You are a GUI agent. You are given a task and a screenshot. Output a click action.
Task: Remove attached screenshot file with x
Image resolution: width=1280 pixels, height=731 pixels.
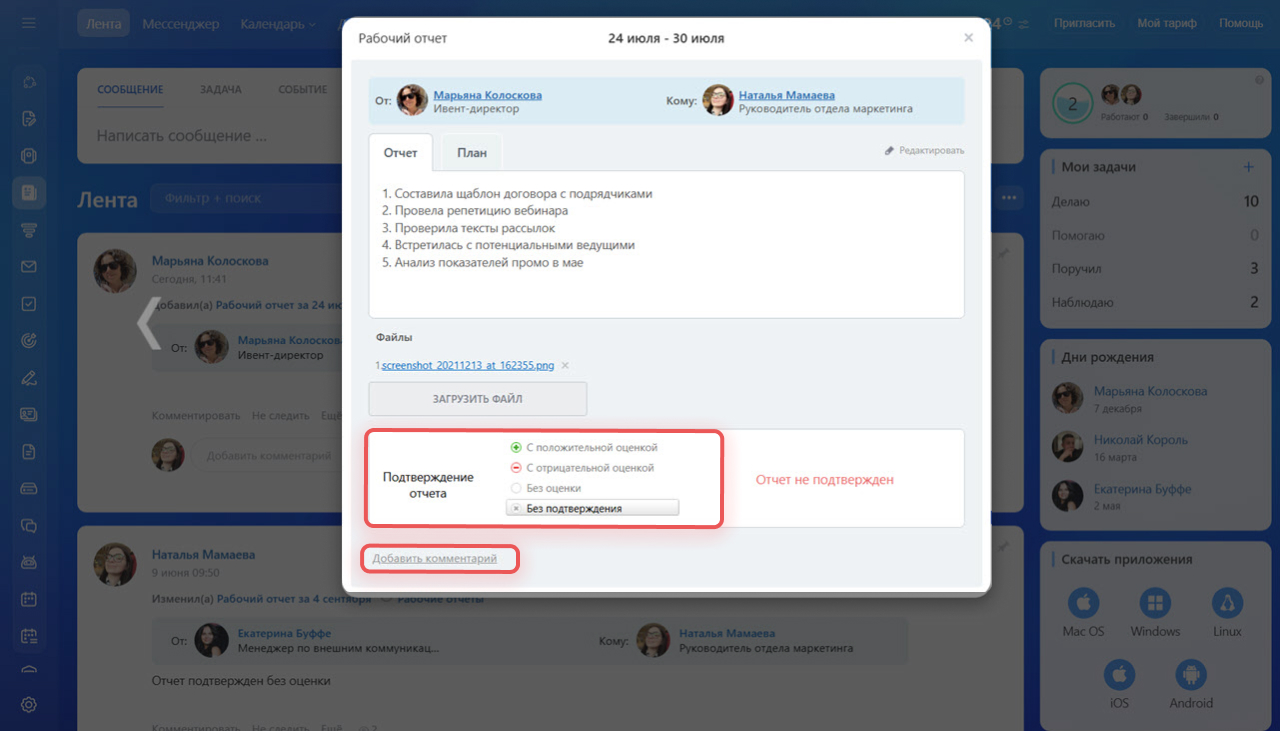tap(565, 366)
